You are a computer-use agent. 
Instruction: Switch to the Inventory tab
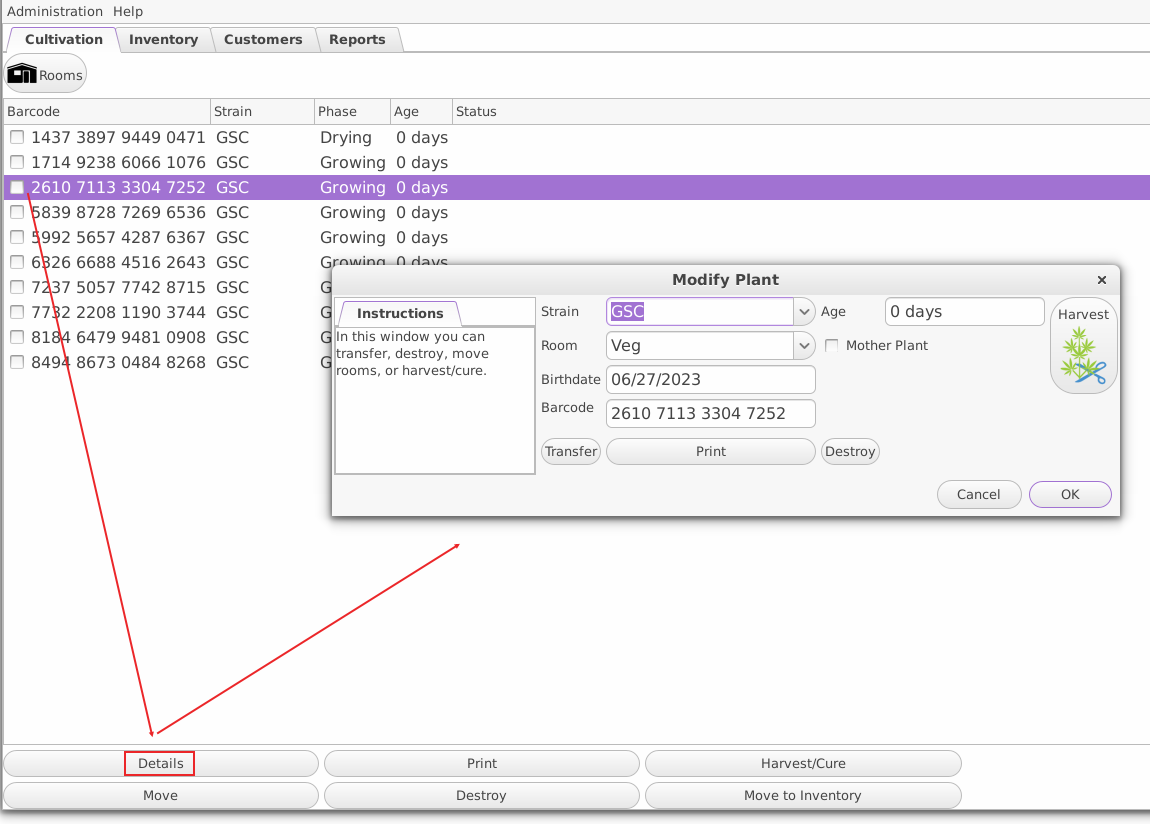click(x=163, y=40)
